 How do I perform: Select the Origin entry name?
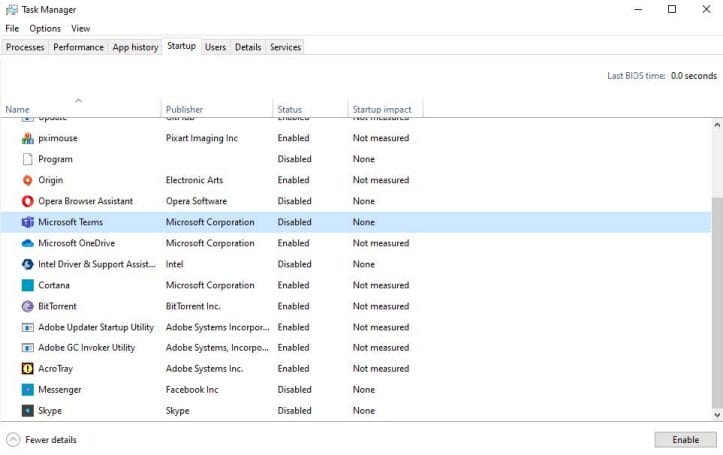click(50, 180)
